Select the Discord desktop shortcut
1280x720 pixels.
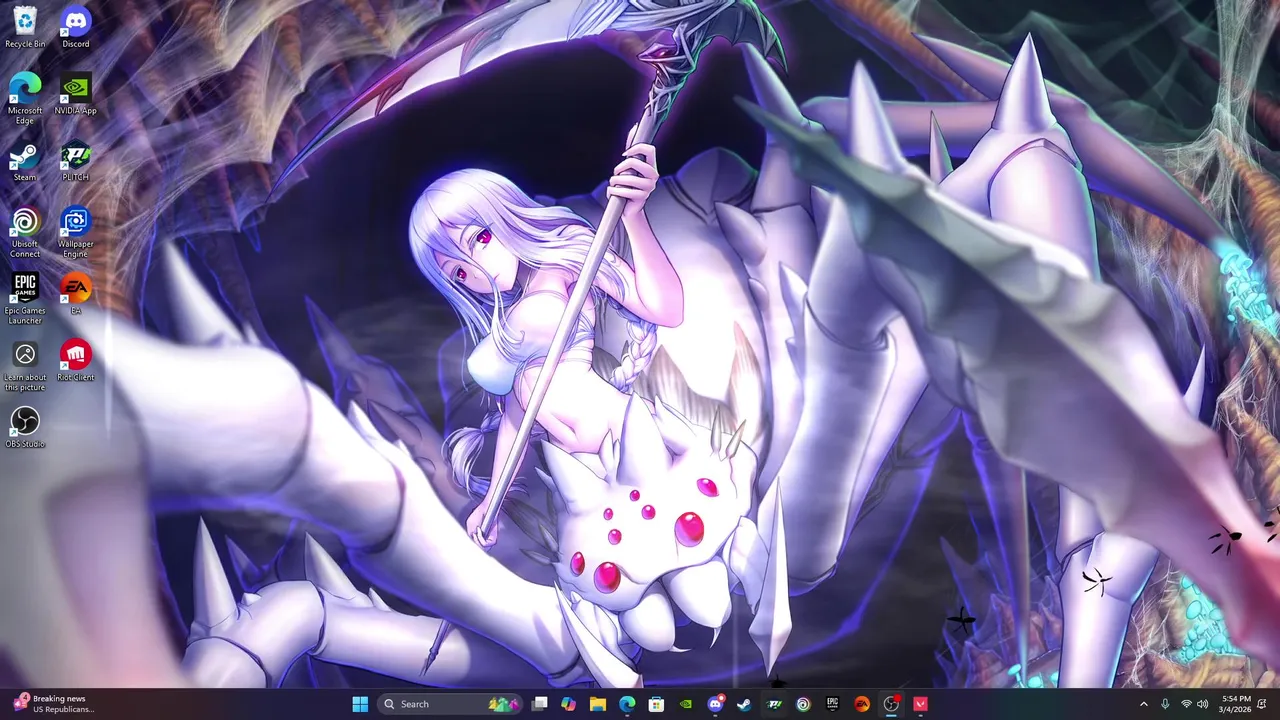[x=75, y=27]
